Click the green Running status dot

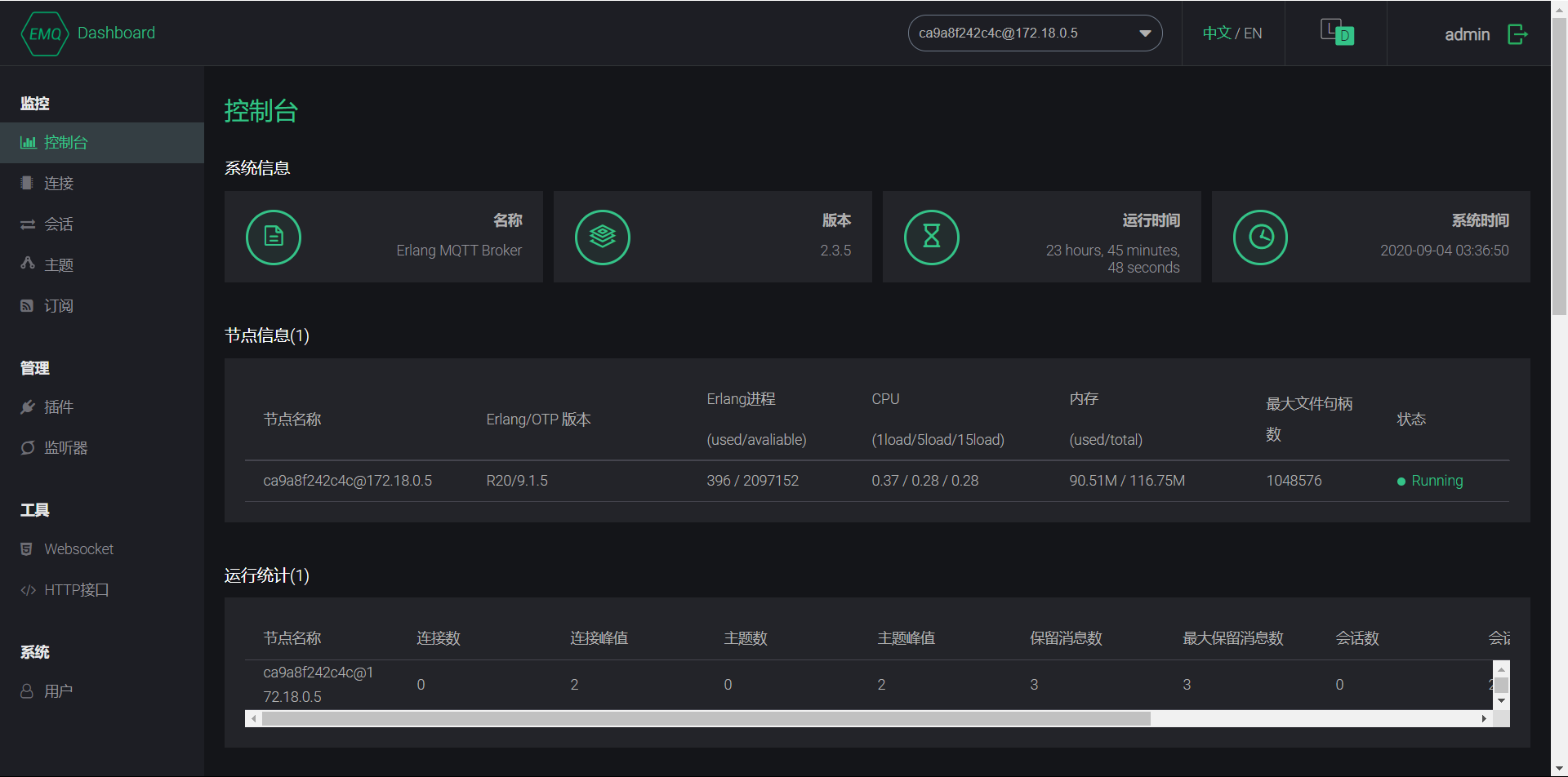click(x=1401, y=482)
